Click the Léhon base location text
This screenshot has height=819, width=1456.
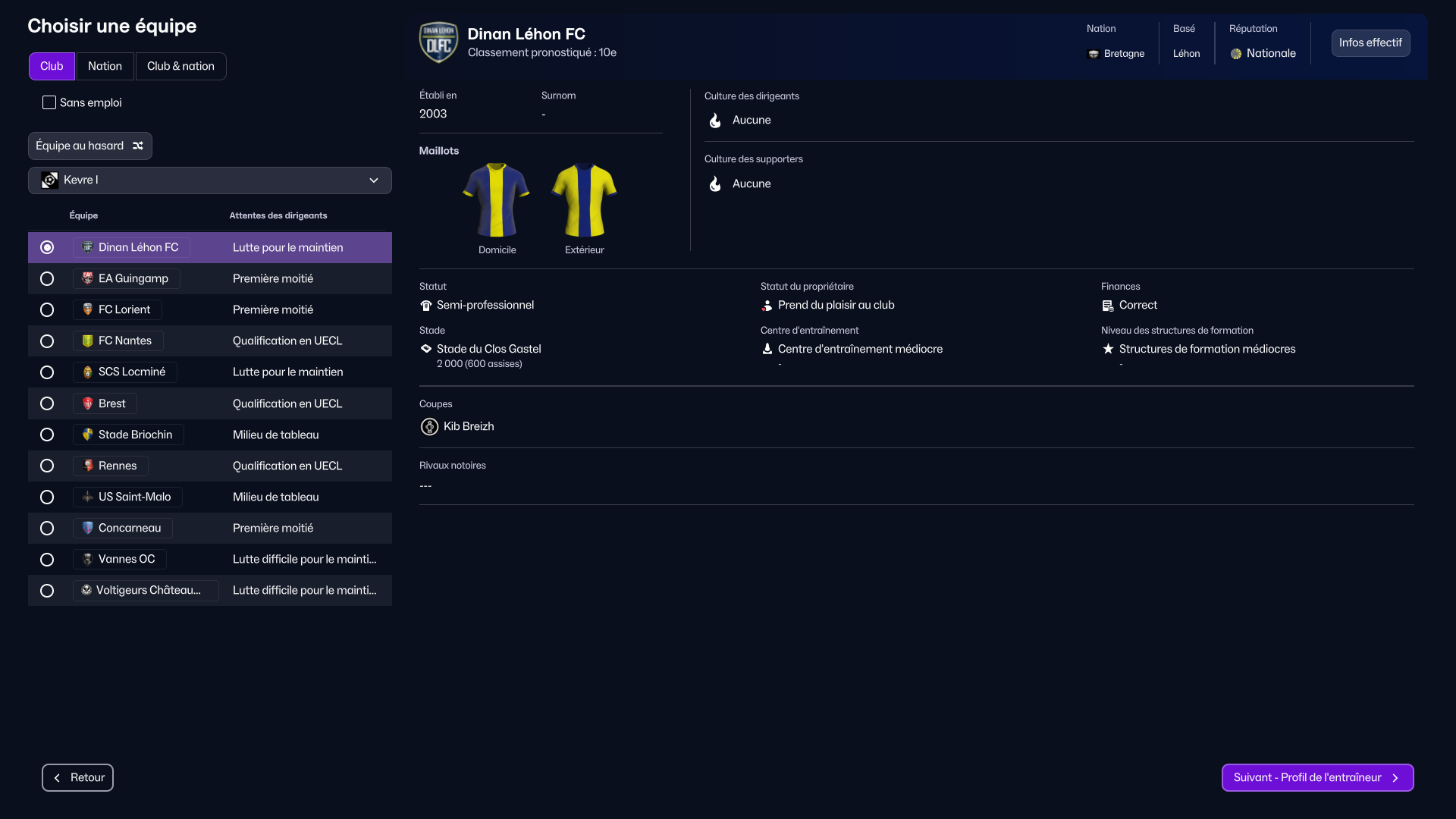point(1187,54)
